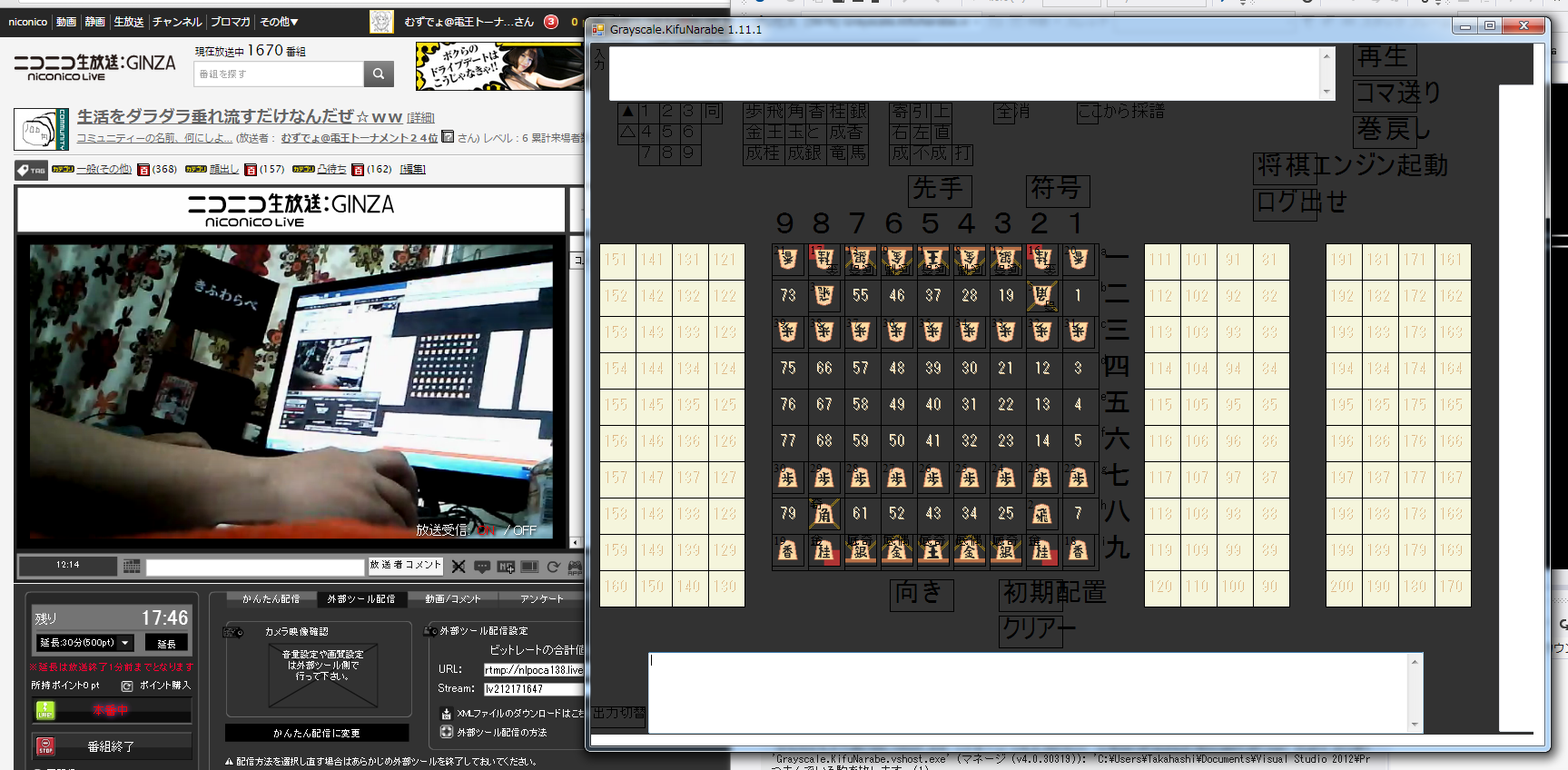The width and height of the screenshot is (1568, 770).
Task: Open the gamepad APP icon in player bar
Action: [x=575, y=567]
